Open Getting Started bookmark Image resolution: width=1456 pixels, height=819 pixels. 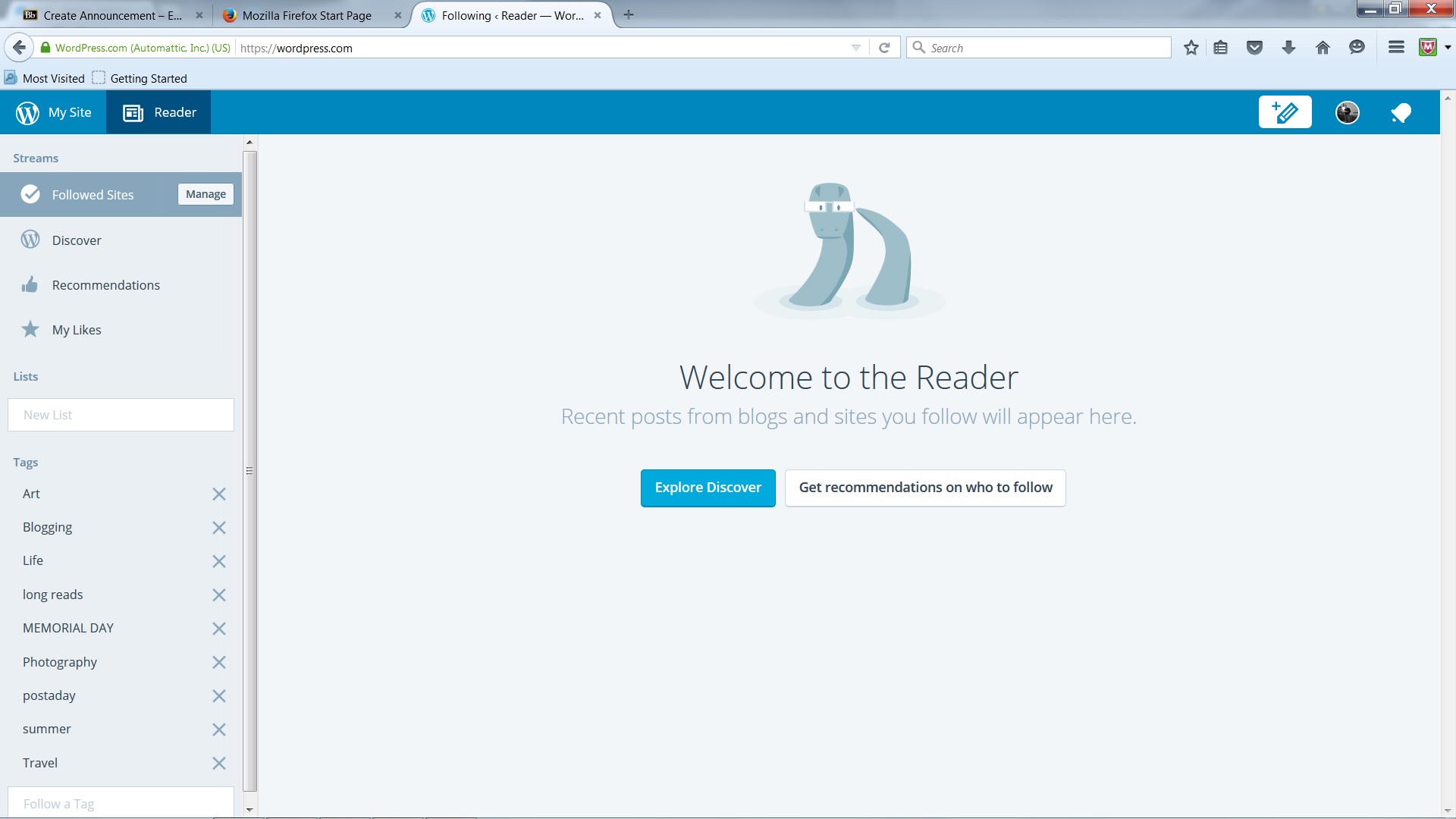pyautogui.click(x=140, y=78)
